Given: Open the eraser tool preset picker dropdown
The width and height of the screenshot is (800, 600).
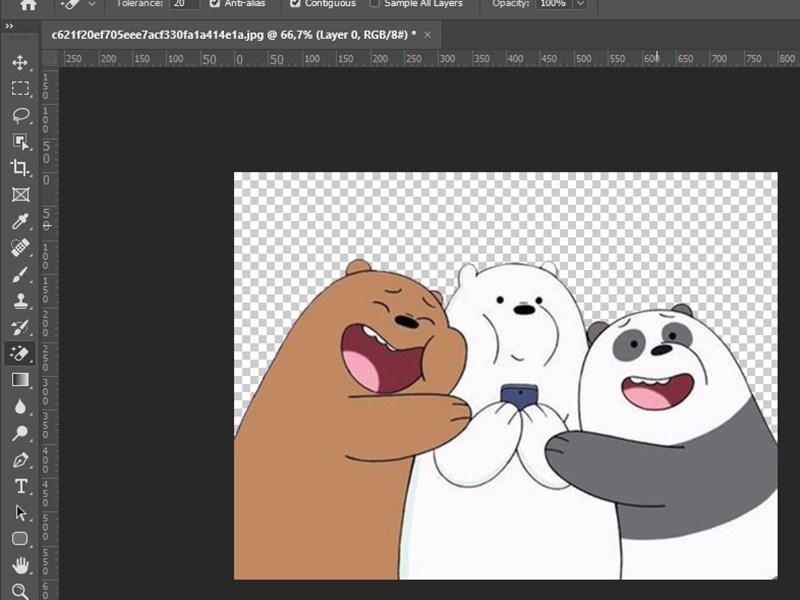Looking at the screenshot, I should coord(92,4).
